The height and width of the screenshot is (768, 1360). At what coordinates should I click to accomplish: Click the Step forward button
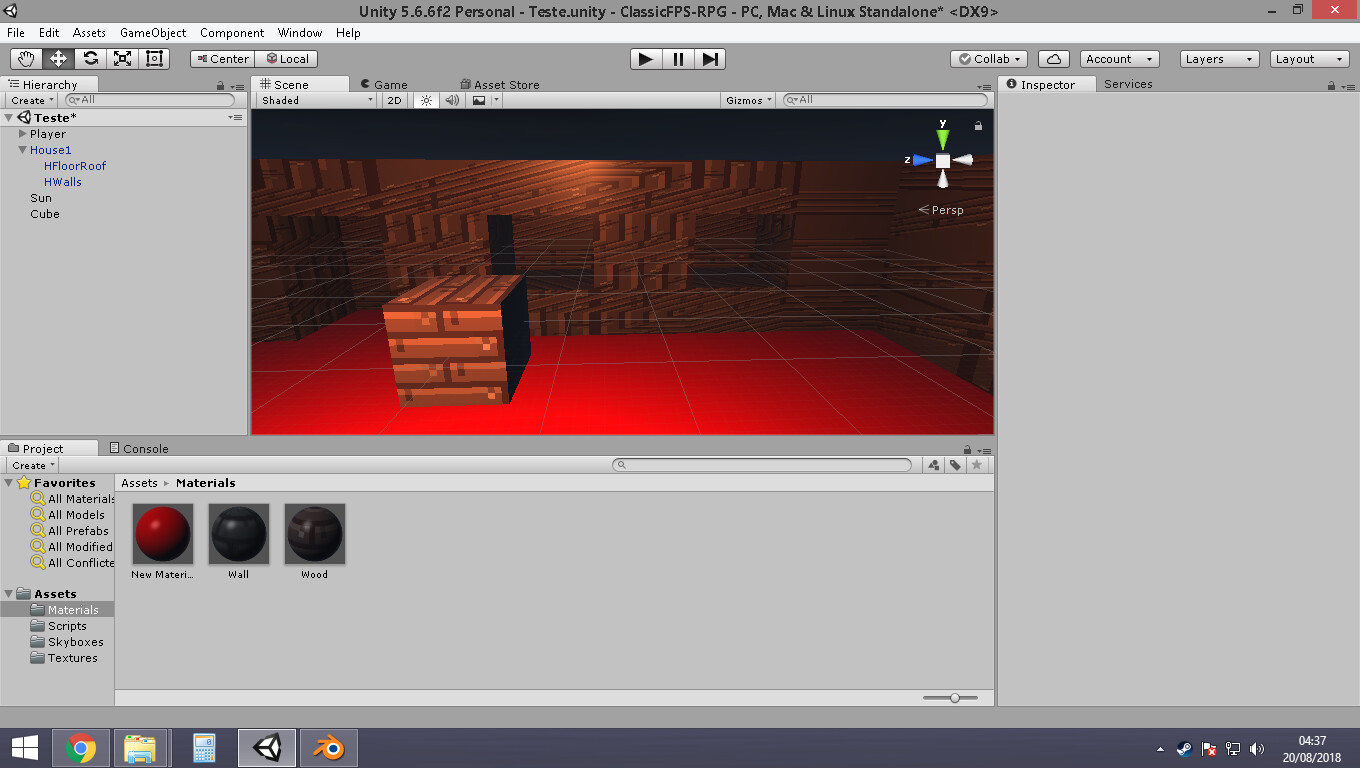point(710,59)
